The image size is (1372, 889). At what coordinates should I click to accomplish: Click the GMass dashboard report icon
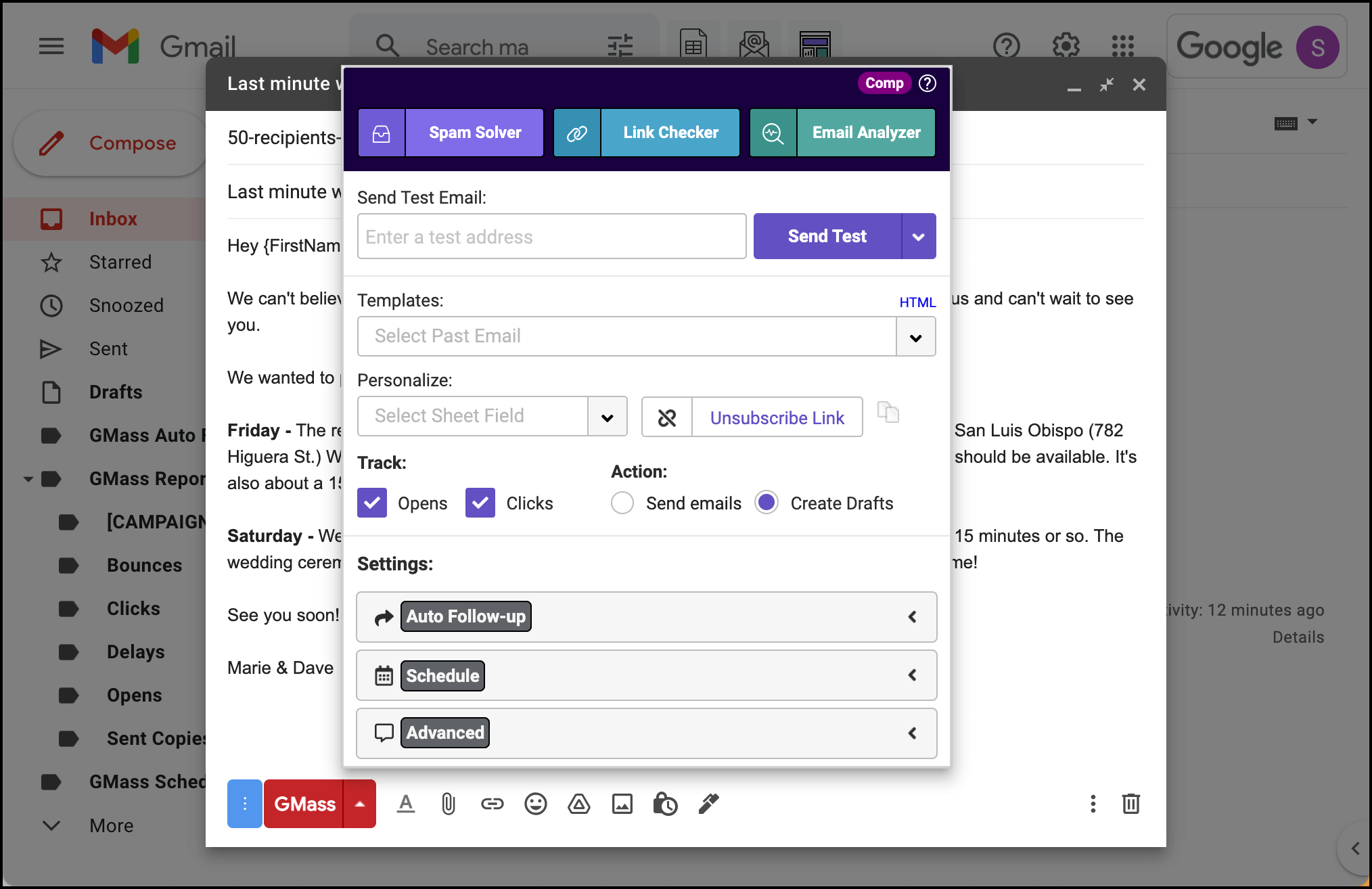pos(815,46)
